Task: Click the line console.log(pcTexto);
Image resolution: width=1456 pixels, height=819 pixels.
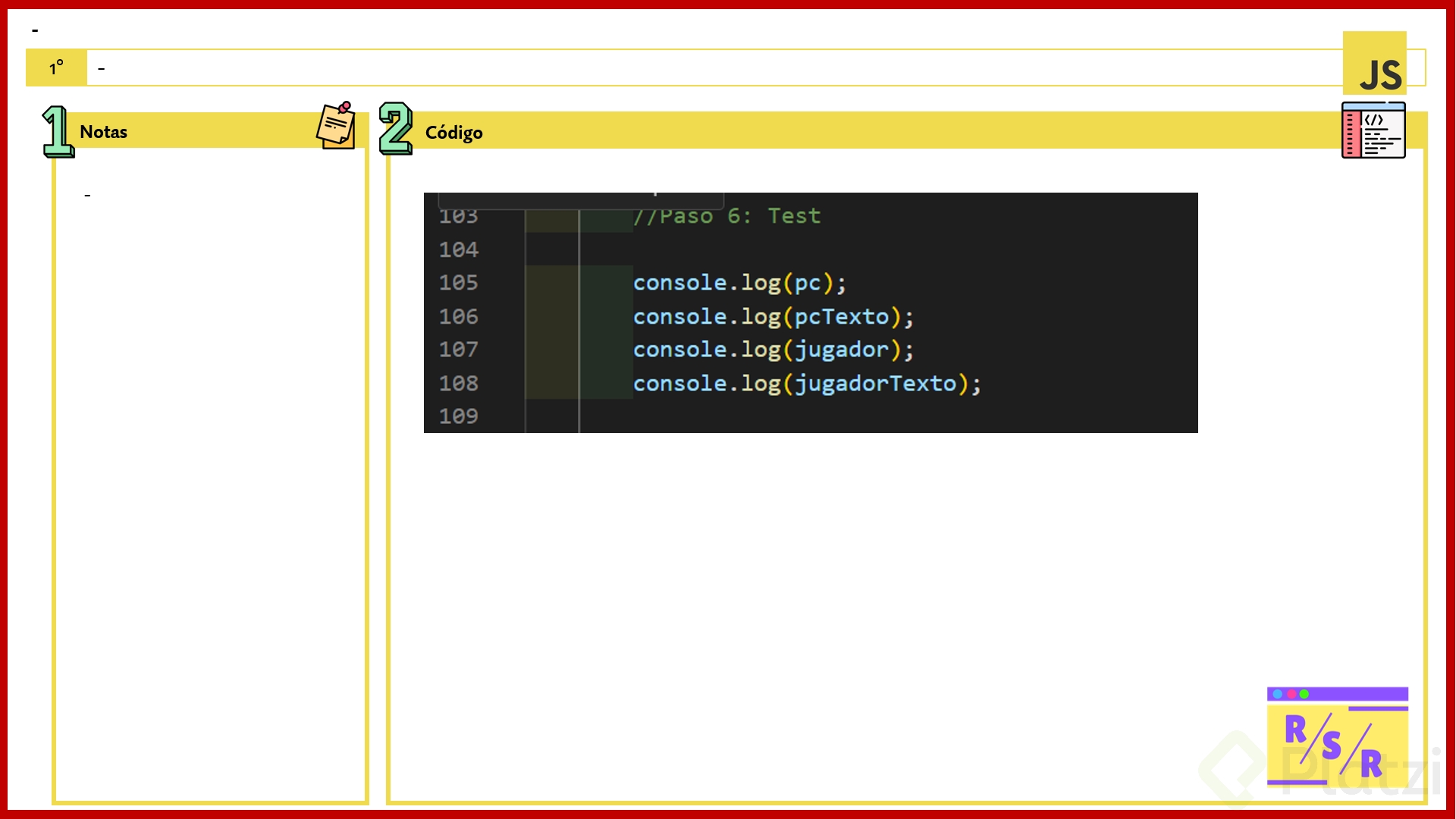Action: tap(773, 316)
